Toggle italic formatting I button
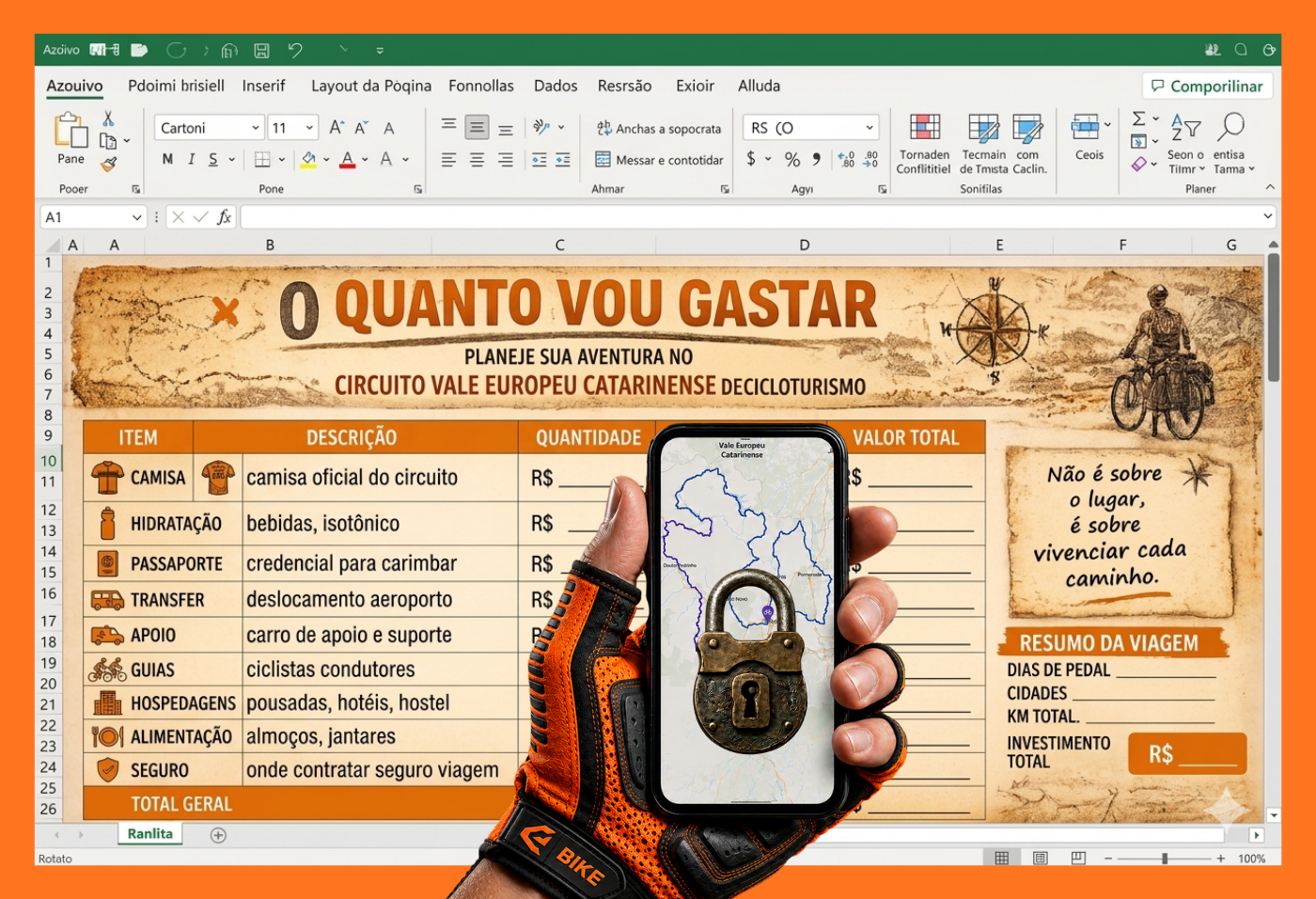Screen dimensions: 1316x899 [191, 159]
